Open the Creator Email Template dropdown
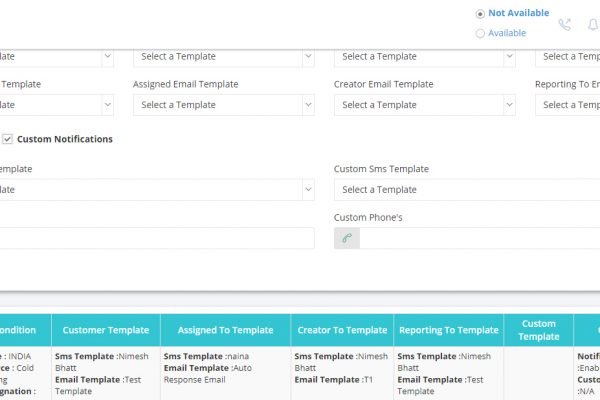Viewport: 600px width, 400px height. coord(425,105)
